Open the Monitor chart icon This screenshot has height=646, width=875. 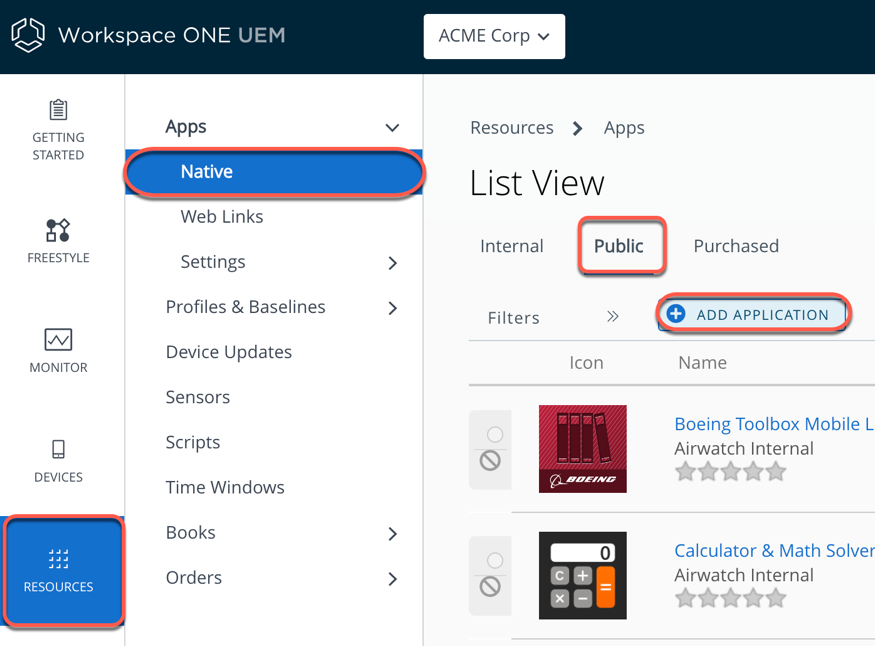click(58, 340)
